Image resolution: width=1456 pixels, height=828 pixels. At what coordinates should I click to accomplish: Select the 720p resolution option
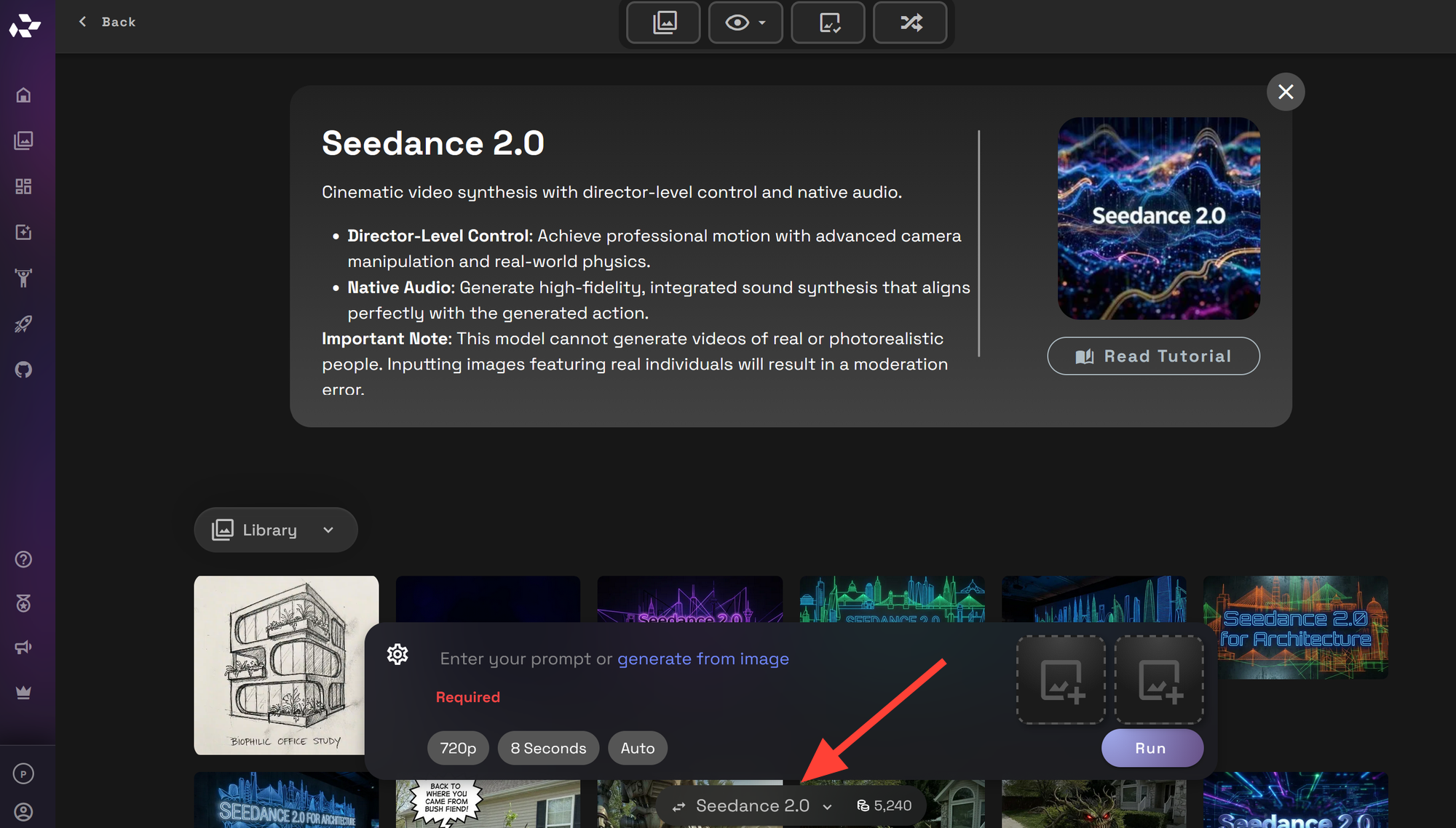458,748
